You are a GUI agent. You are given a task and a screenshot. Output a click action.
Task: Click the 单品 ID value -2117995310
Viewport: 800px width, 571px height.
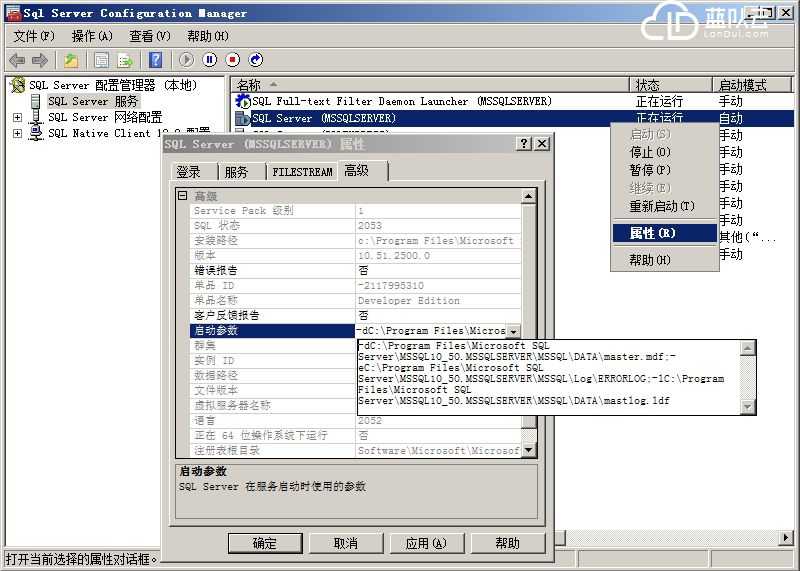click(438, 286)
